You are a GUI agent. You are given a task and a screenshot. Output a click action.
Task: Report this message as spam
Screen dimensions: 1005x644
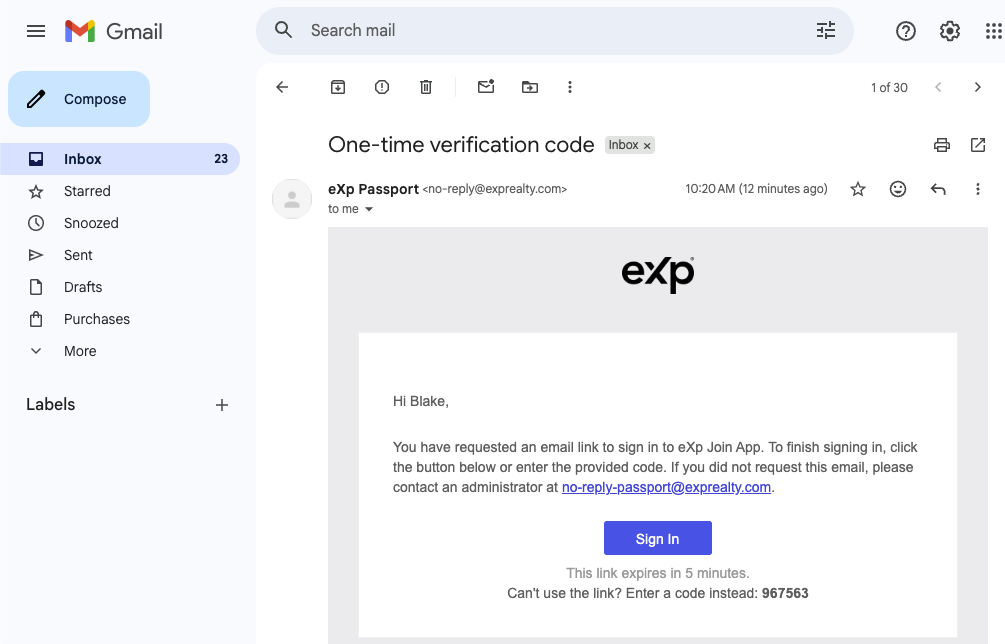tap(382, 87)
